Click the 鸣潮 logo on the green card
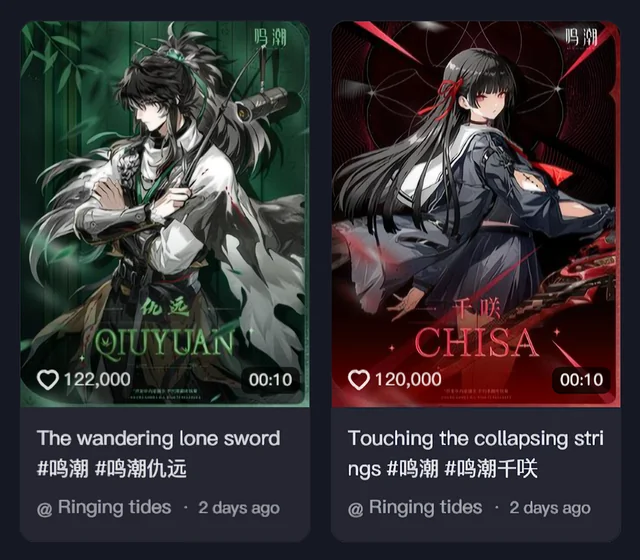The image size is (640, 560). [270, 38]
